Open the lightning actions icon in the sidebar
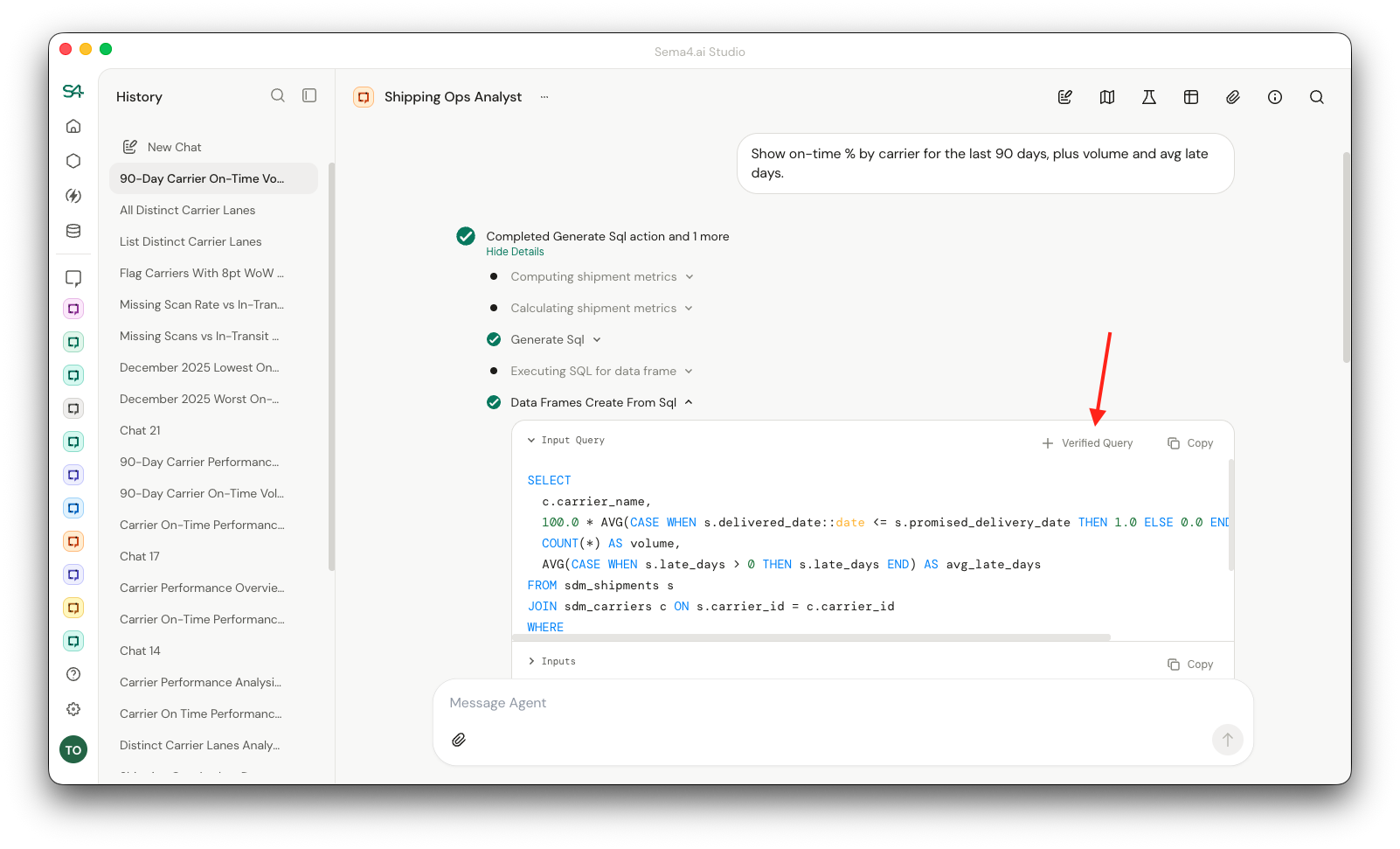Screen dimensions: 1400x849 [x=73, y=196]
